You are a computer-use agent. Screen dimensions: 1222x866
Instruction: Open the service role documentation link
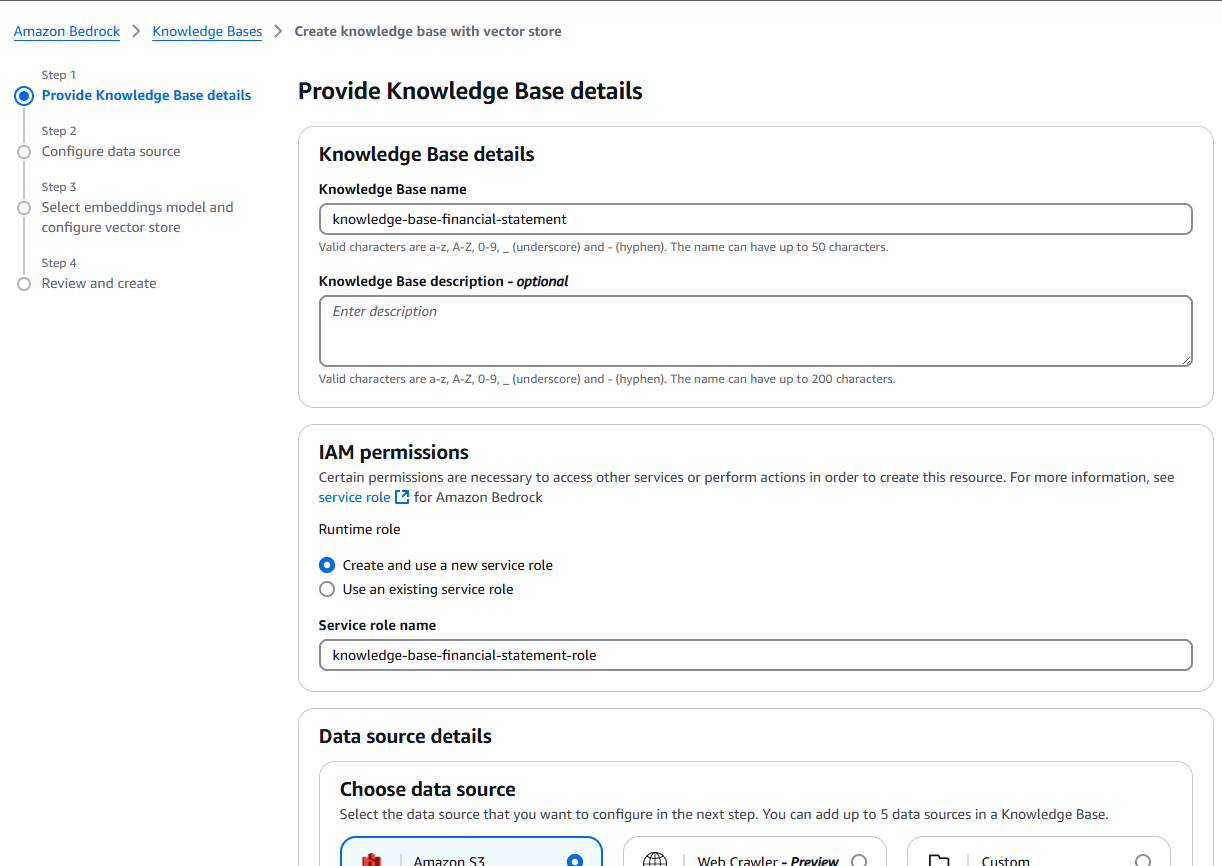tap(354, 497)
